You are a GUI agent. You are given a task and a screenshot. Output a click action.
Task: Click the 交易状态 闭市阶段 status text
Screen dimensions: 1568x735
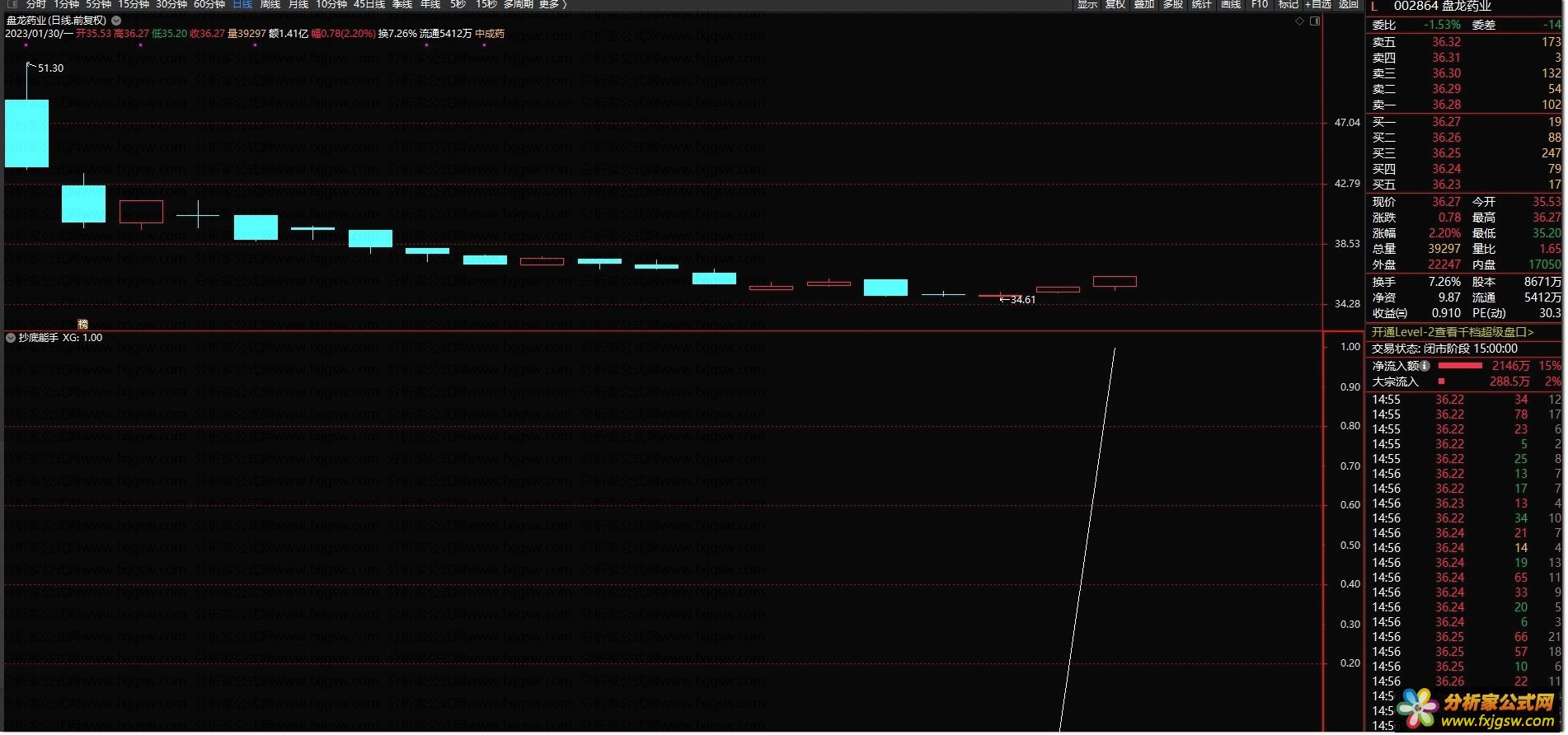click(x=1444, y=349)
